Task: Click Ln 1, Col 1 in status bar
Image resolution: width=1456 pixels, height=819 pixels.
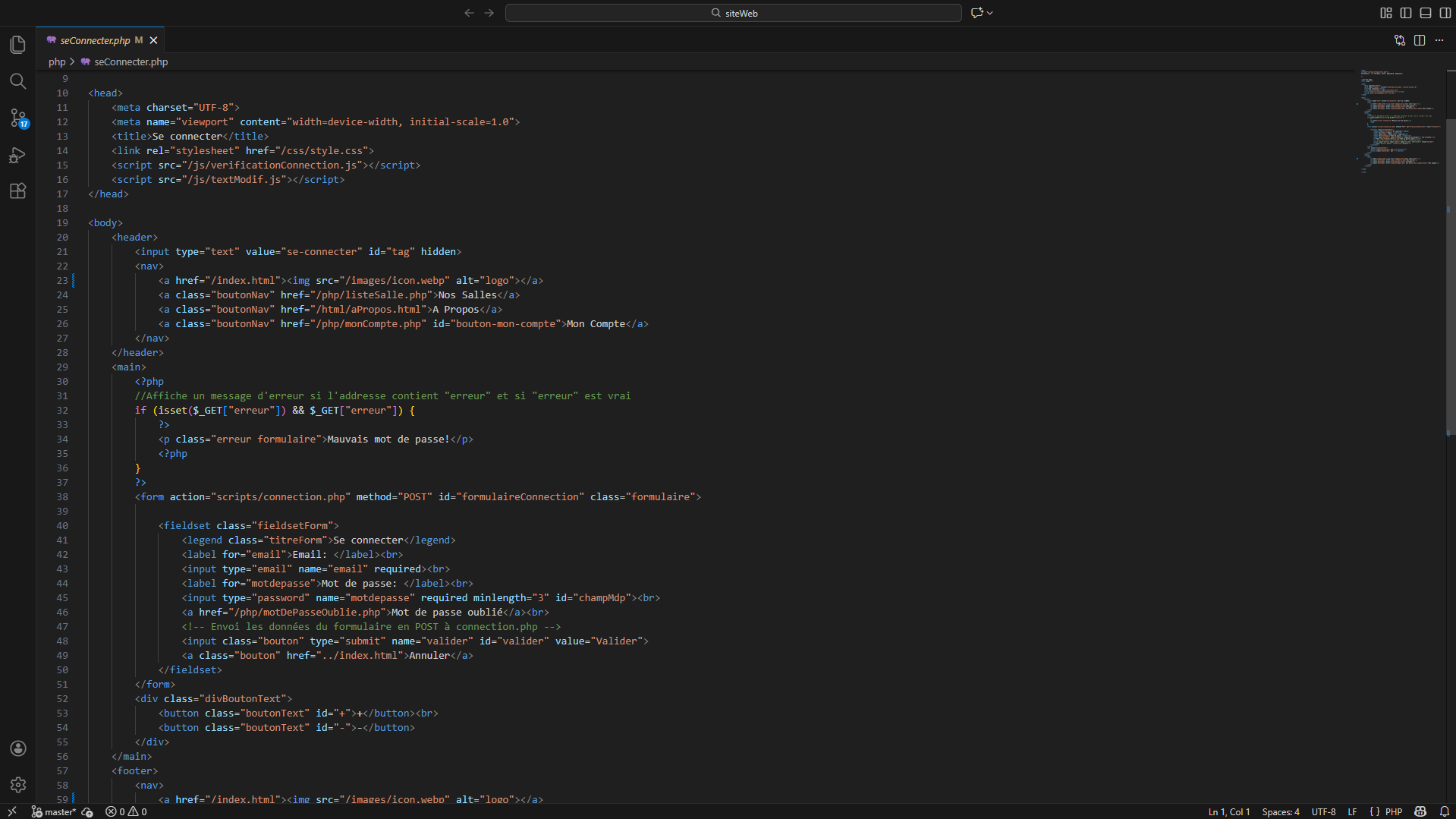Action: pos(1229,811)
